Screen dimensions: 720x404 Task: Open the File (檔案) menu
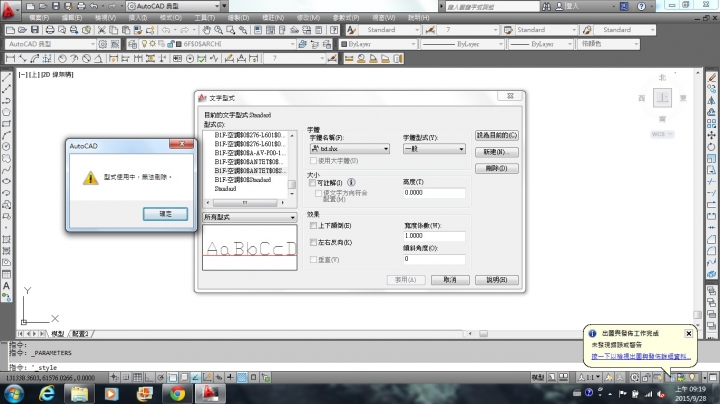[39, 18]
